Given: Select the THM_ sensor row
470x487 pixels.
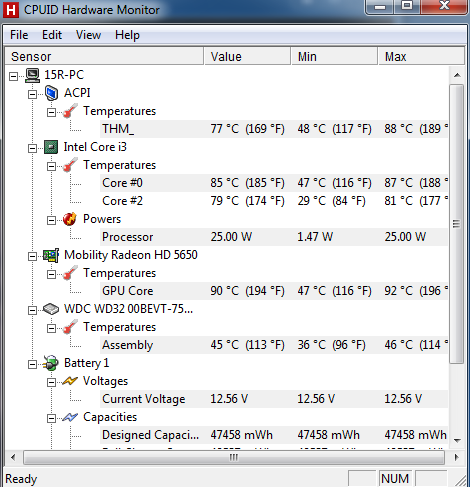Looking at the screenshot, I should click(274, 129).
